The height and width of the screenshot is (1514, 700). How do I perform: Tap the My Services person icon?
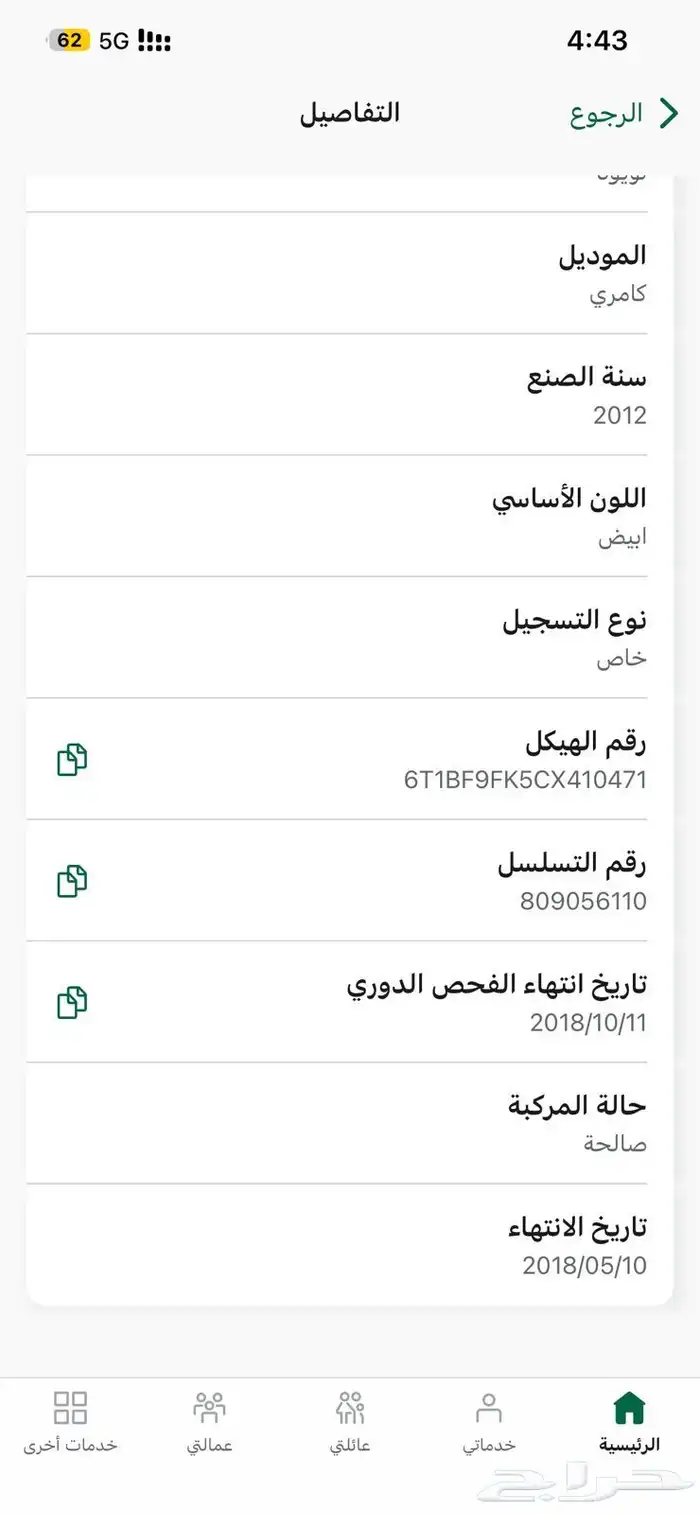pos(489,1408)
